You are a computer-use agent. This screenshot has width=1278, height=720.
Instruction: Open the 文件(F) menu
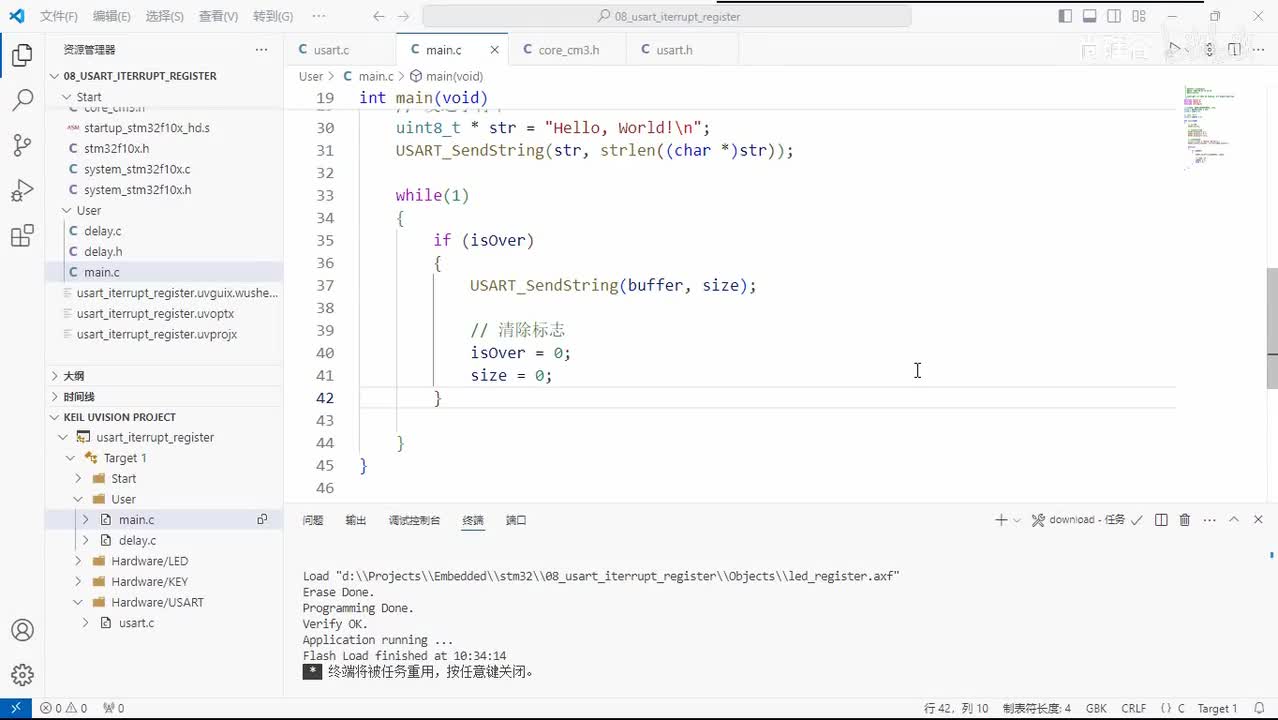(x=59, y=16)
